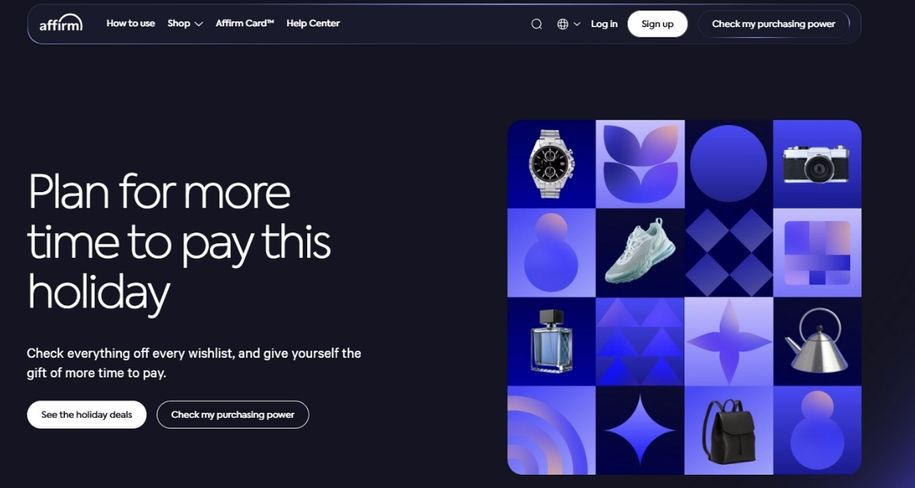Click the wristwatch product tile

pos(551,163)
